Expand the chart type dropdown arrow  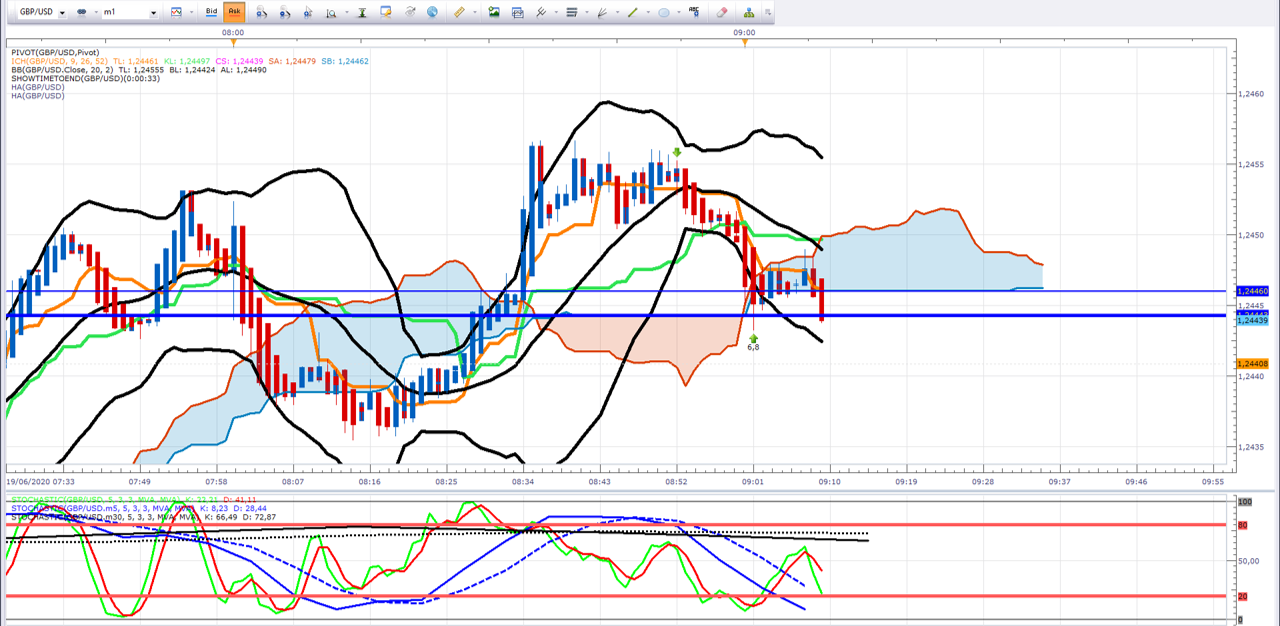191,13
